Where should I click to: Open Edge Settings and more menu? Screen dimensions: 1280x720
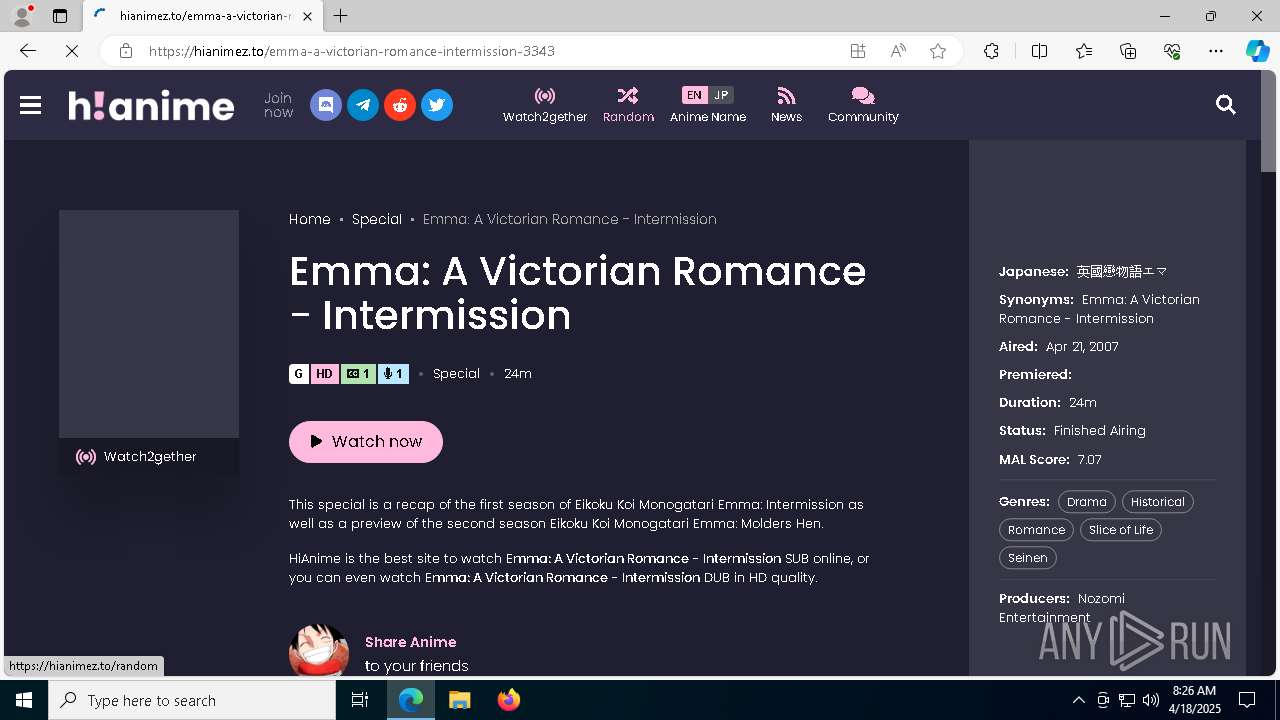click(1216, 51)
